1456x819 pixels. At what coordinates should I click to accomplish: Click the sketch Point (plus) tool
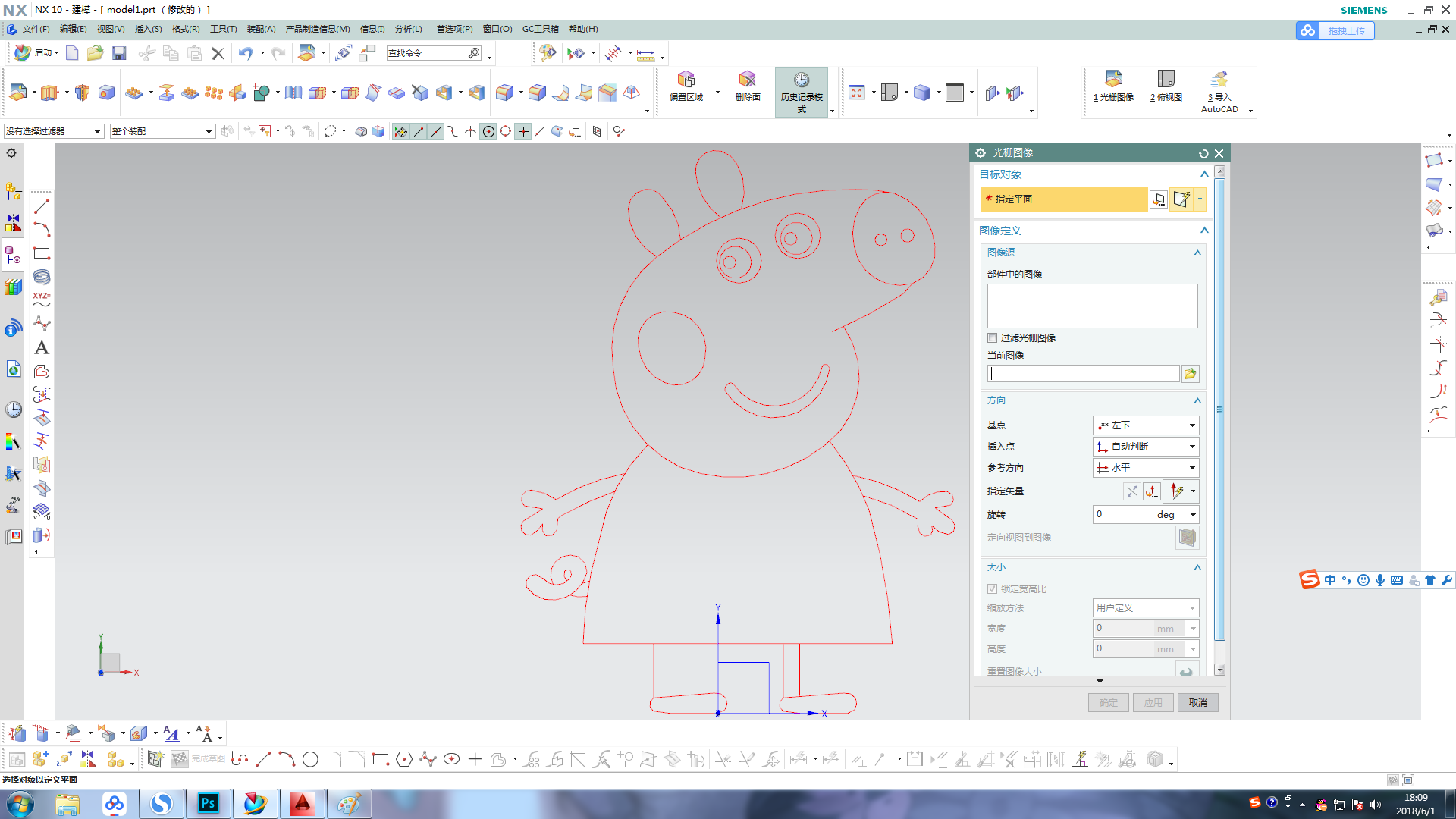[x=475, y=759]
